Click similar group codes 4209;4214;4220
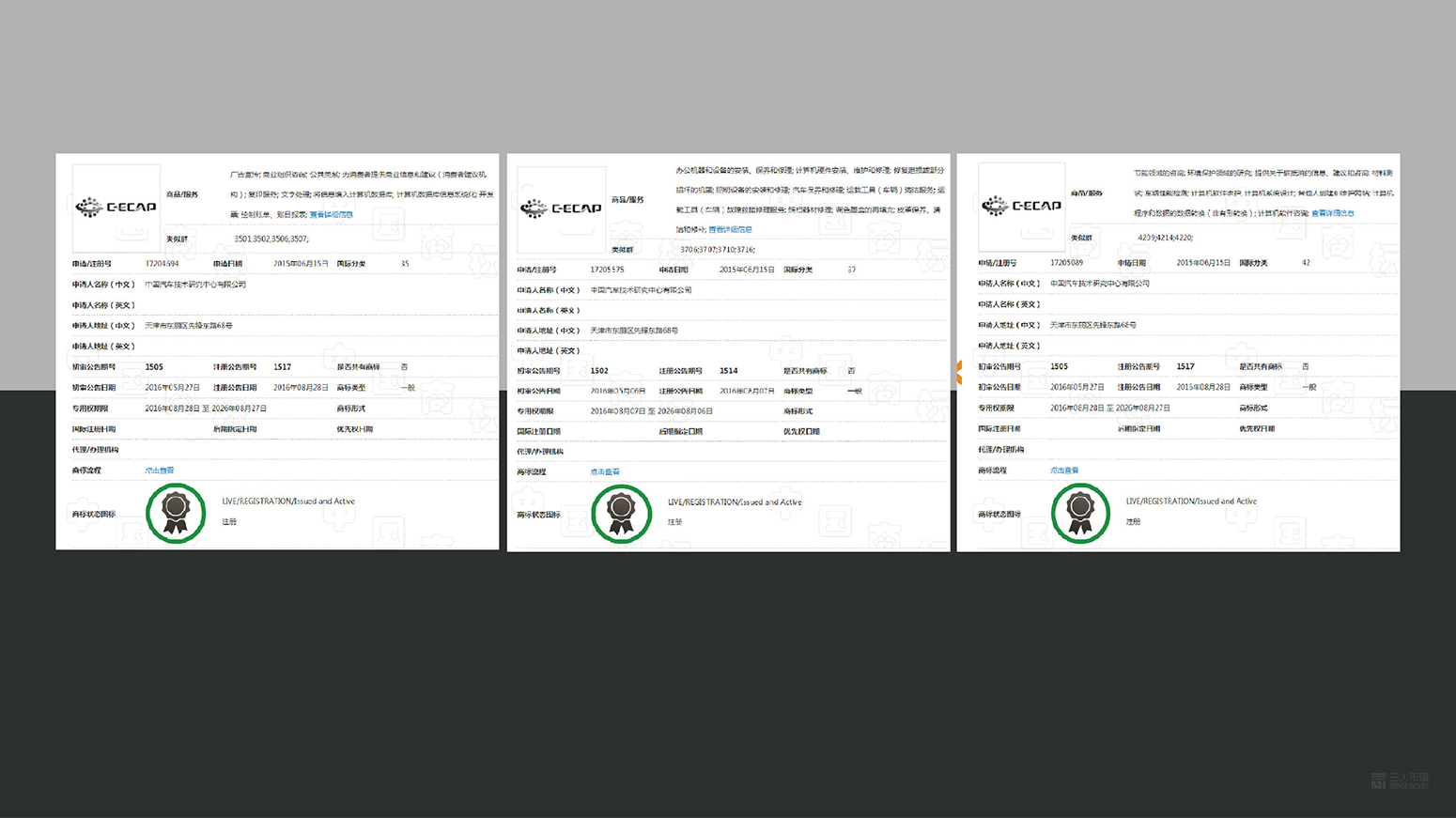This screenshot has width=1456, height=818. pyautogui.click(x=1165, y=238)
